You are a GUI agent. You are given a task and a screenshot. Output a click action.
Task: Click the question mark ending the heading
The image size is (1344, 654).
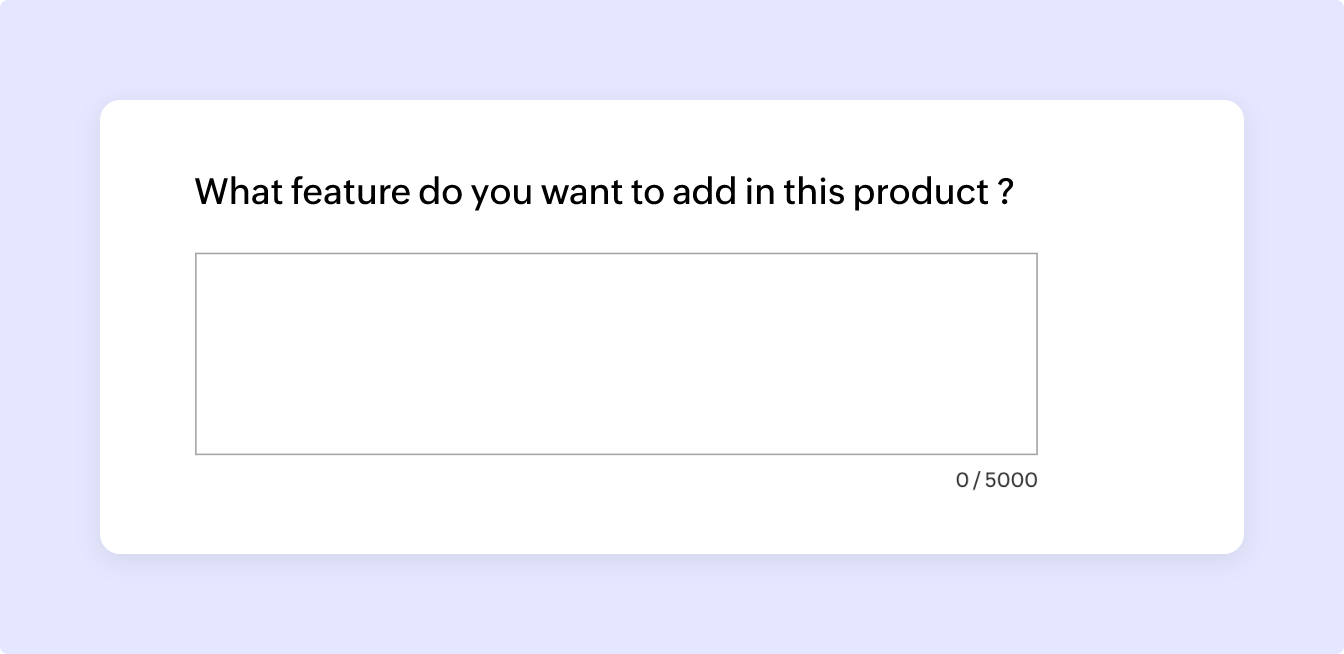pos(1006,191)
